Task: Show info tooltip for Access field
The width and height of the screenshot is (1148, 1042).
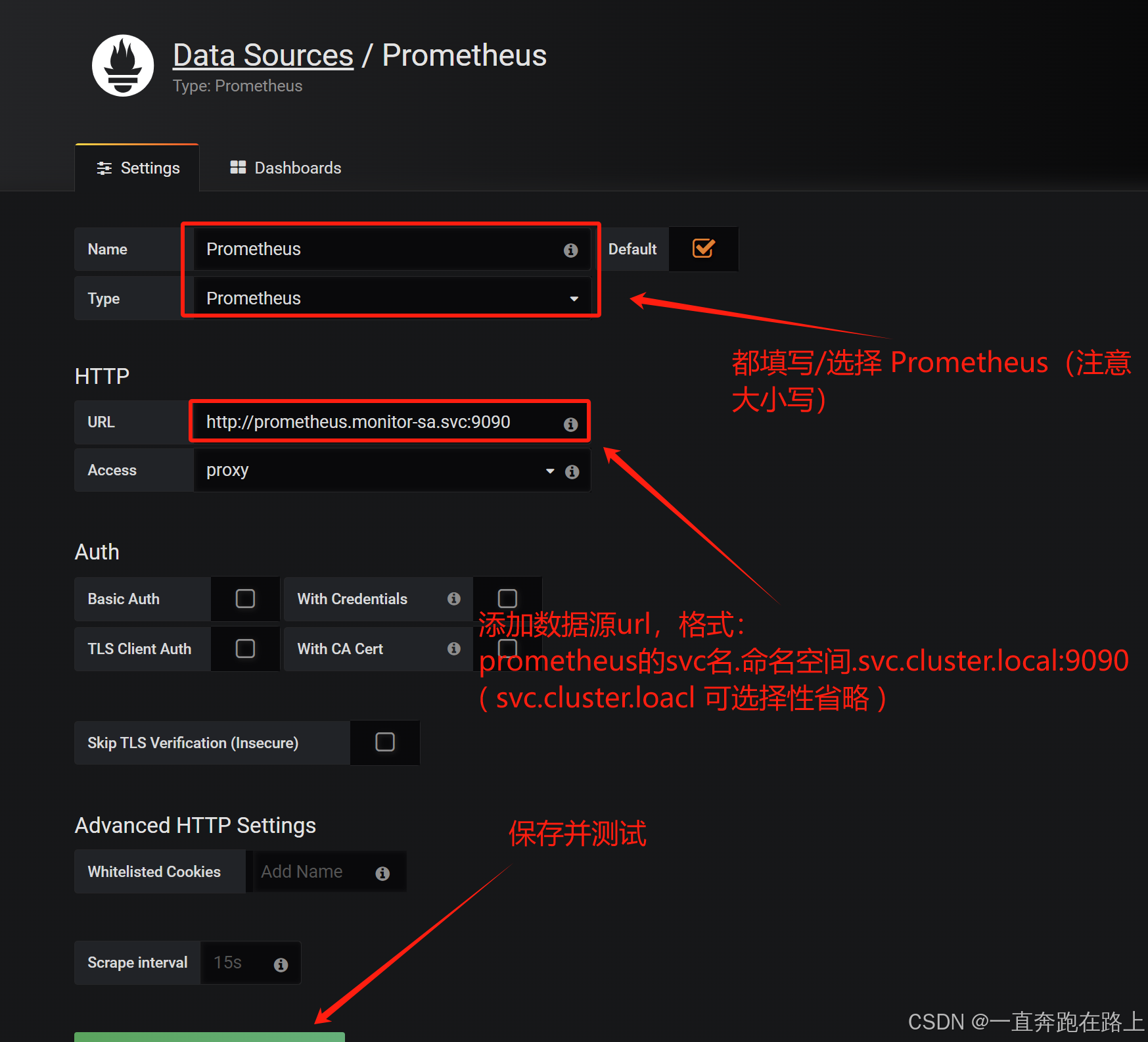Action: click(572, 471)
